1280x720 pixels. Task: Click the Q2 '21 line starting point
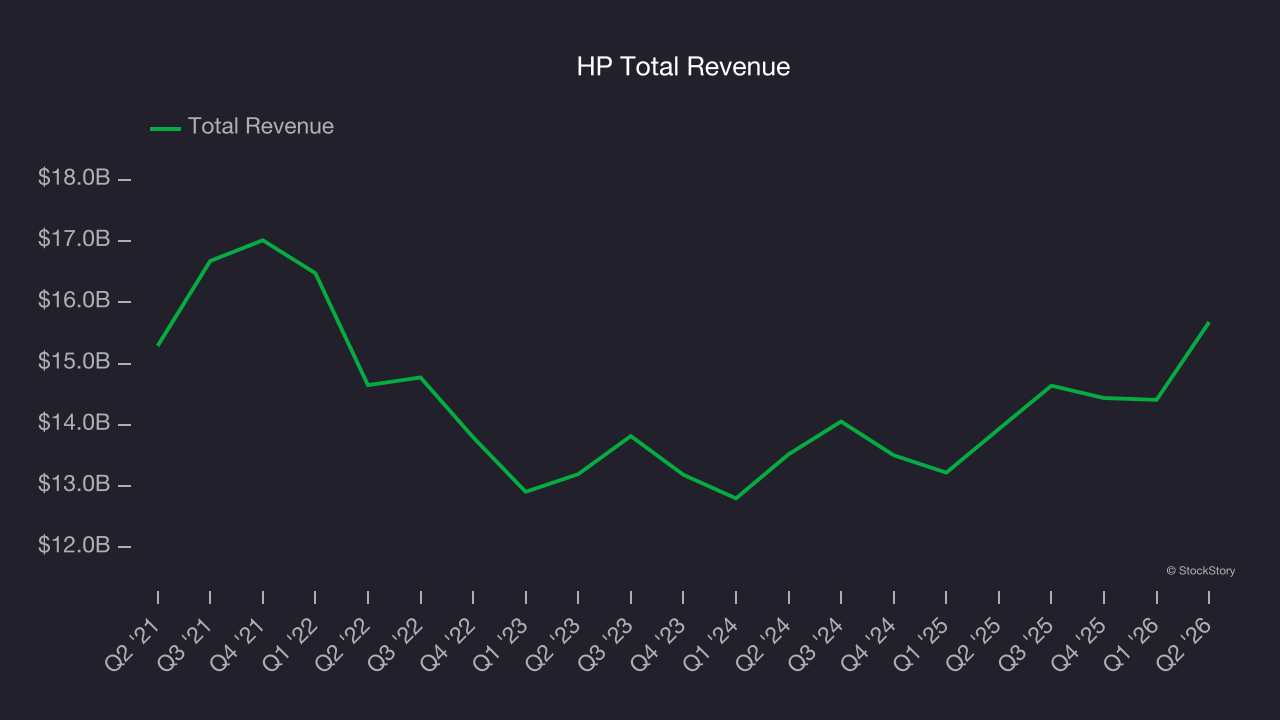158,345
